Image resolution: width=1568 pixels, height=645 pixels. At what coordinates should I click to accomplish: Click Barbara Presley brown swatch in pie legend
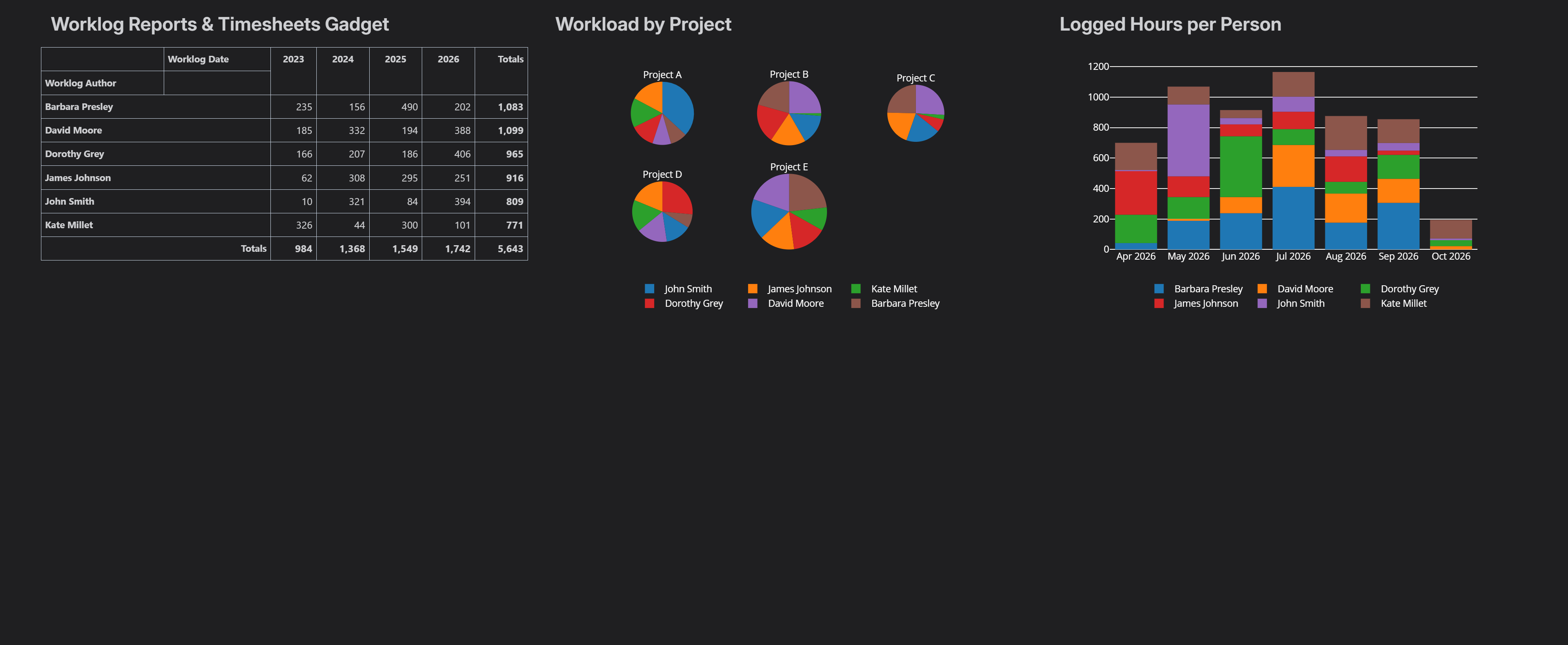[856, 303]
